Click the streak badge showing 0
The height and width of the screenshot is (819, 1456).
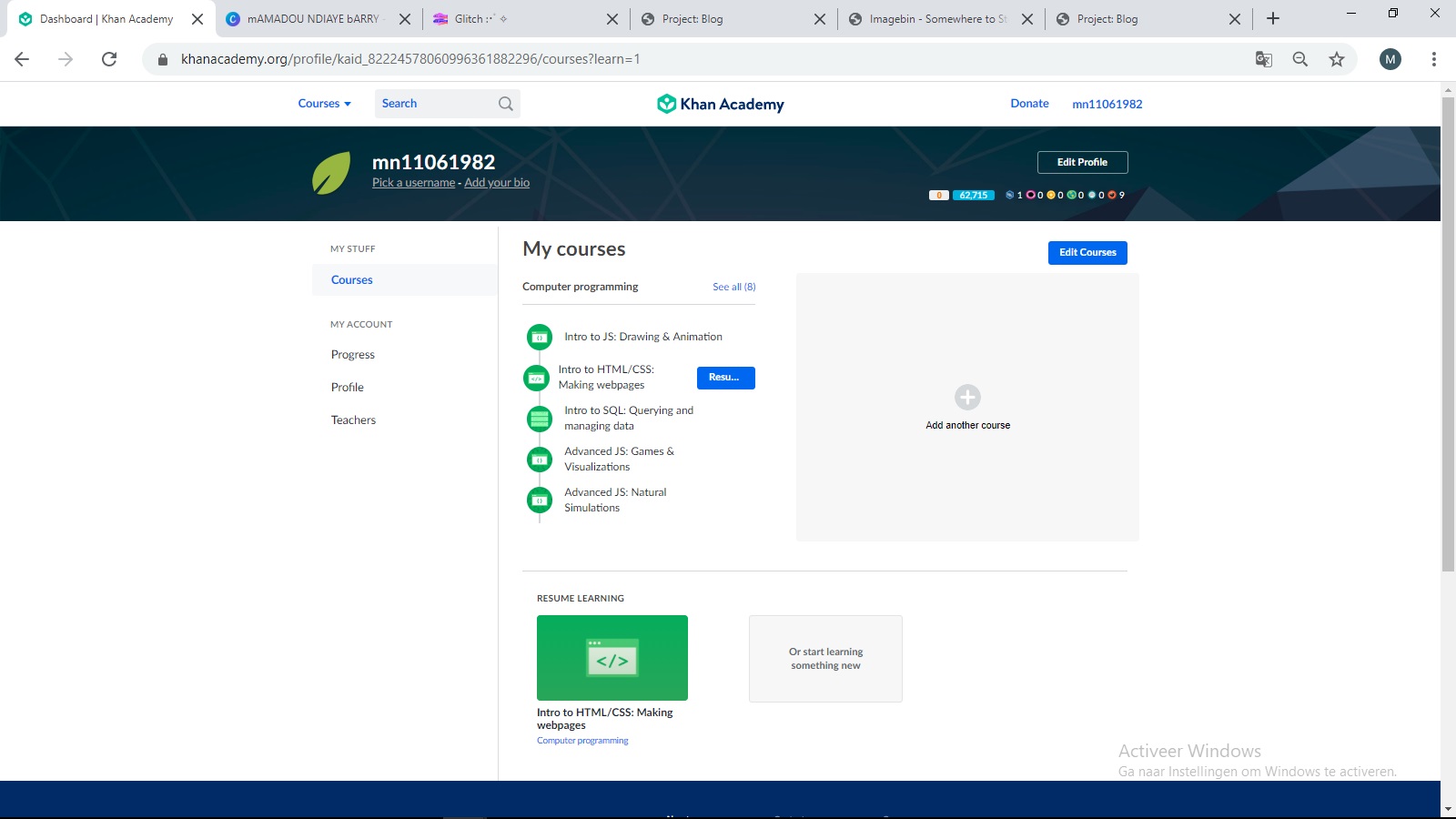pos(939,195)
